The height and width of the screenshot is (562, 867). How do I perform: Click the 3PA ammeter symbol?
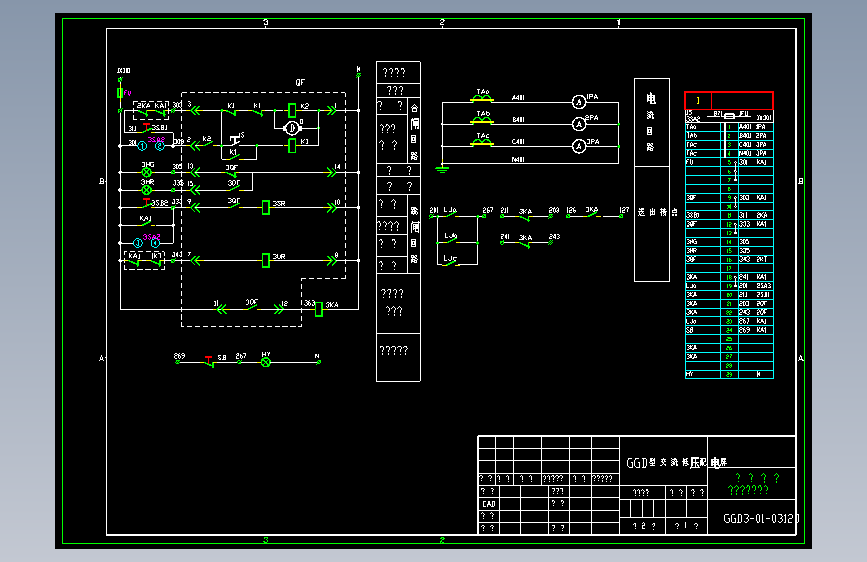pyautogui.click(x=578, y=146)
